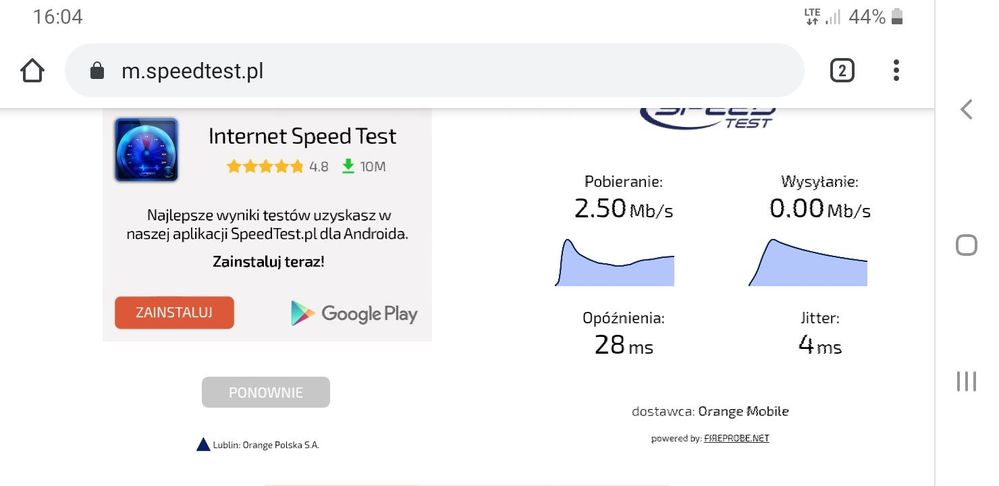The height and width of the screenshot is (486, 999).
Task: Tap the browser home icon
Action: point(33,71)
